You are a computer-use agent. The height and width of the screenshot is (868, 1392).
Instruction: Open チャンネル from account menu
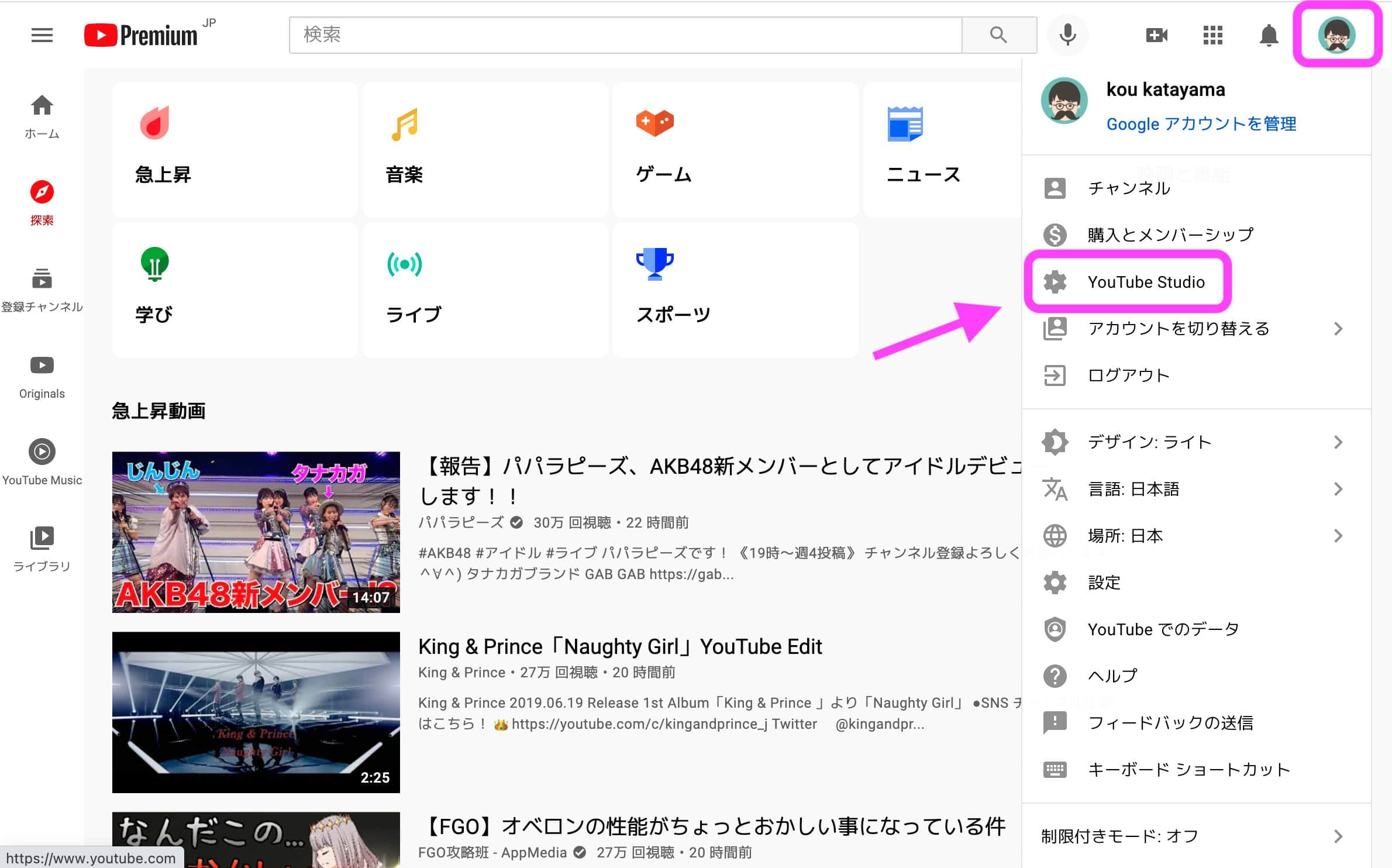(x=1196, y=188)
